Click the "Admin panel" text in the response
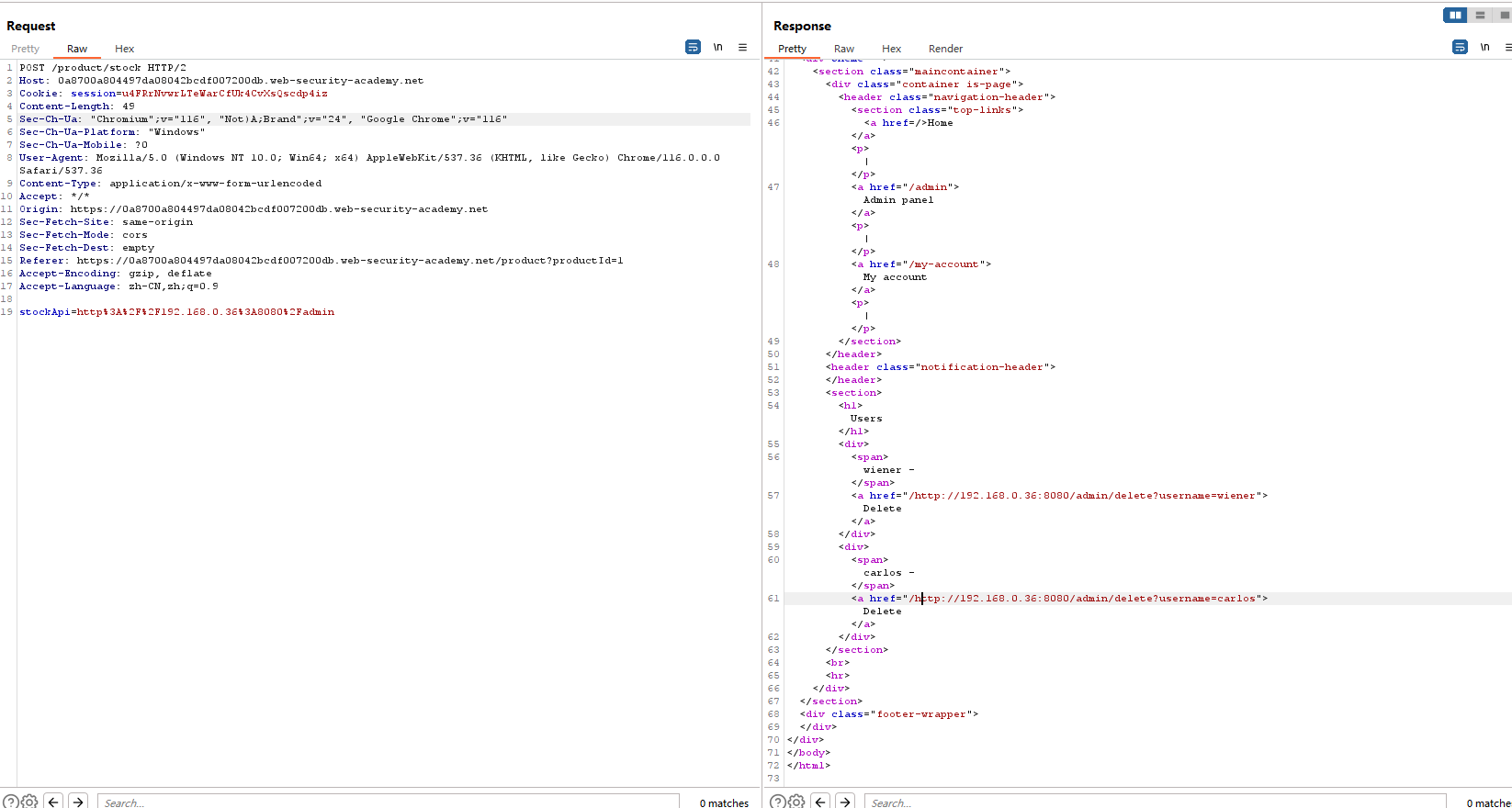Image resolution: width=1512 pixels, height=808 pixels. tap(898, 200)
